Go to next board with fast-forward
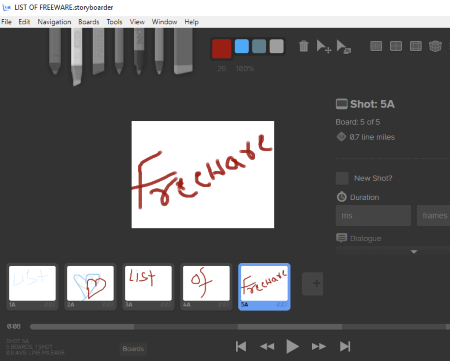The image size is (450, 361). (x=319, y=347)
